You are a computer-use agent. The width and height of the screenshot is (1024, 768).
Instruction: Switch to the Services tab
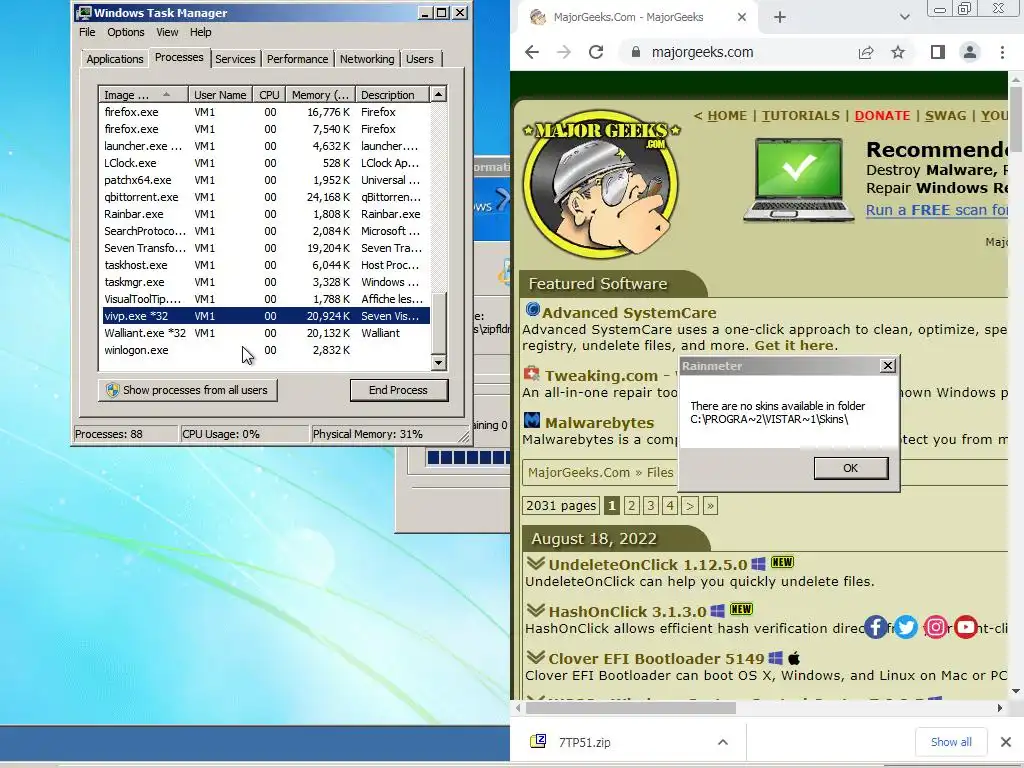tap(235, 59)
